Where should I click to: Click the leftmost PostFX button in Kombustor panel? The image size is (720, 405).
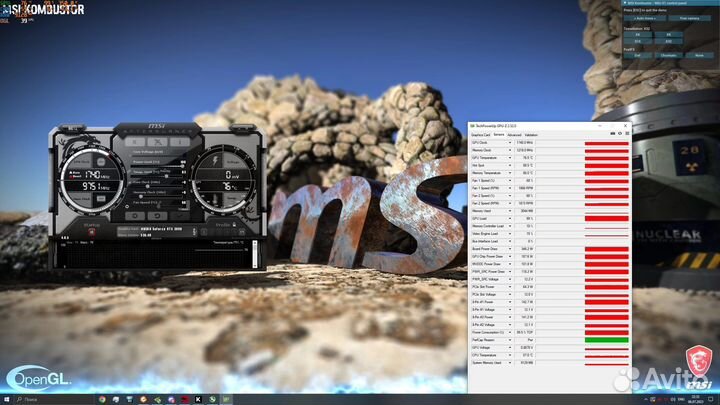coord(637,55)
